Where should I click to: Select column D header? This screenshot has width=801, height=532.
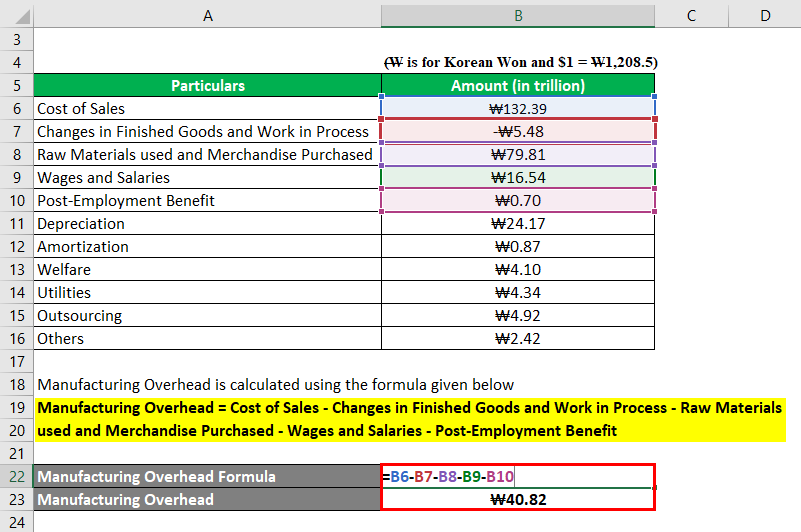pos(765,16)
